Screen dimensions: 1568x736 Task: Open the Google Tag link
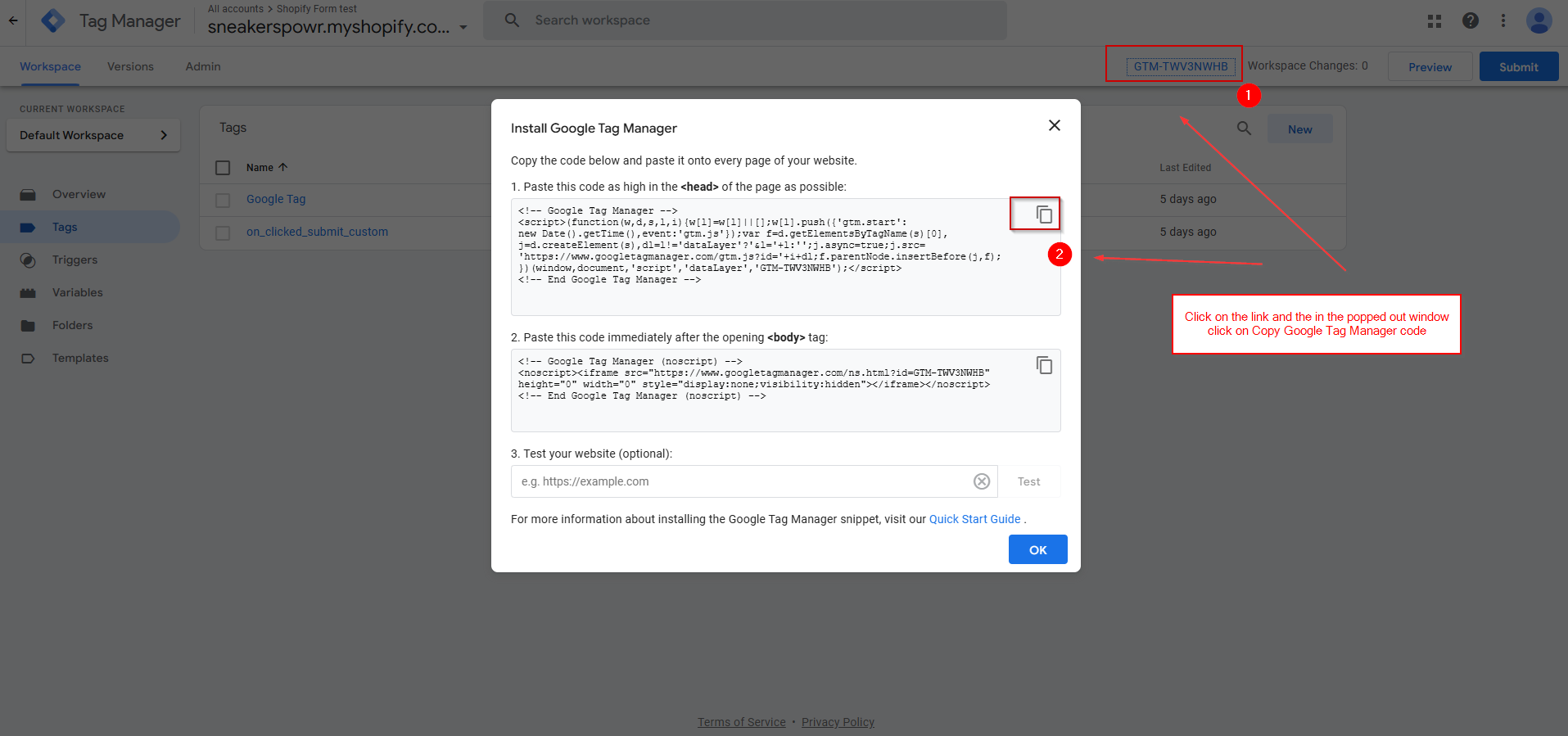(276, 199)
